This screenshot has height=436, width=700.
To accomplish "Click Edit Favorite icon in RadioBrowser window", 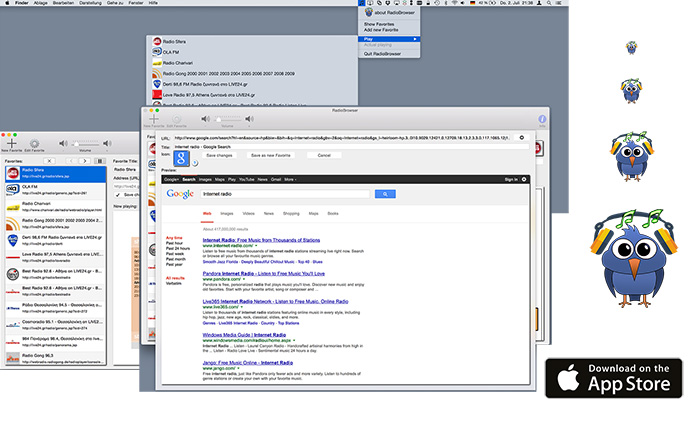I will pyautogui.click(x=176, y=119).
